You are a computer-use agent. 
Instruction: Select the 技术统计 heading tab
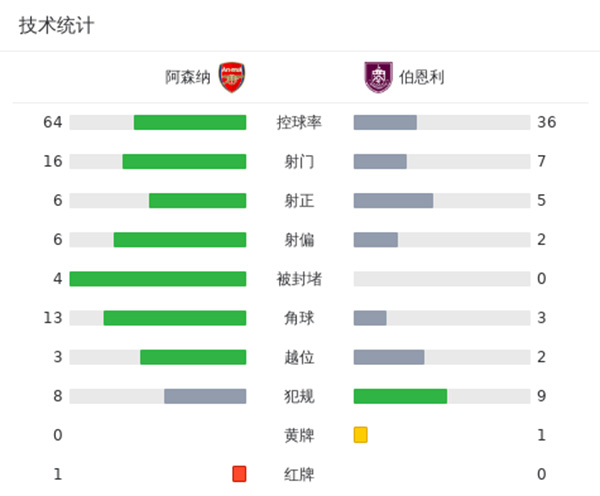click(x=56, y=26)
